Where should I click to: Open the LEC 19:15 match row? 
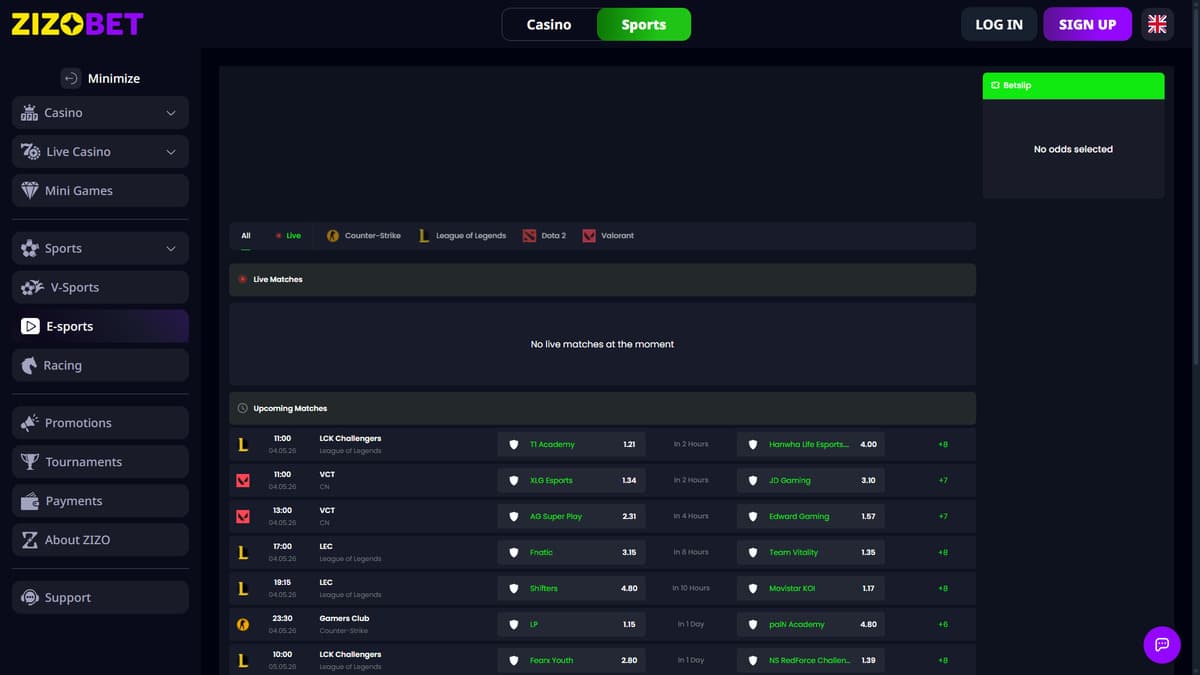(602, 588)
